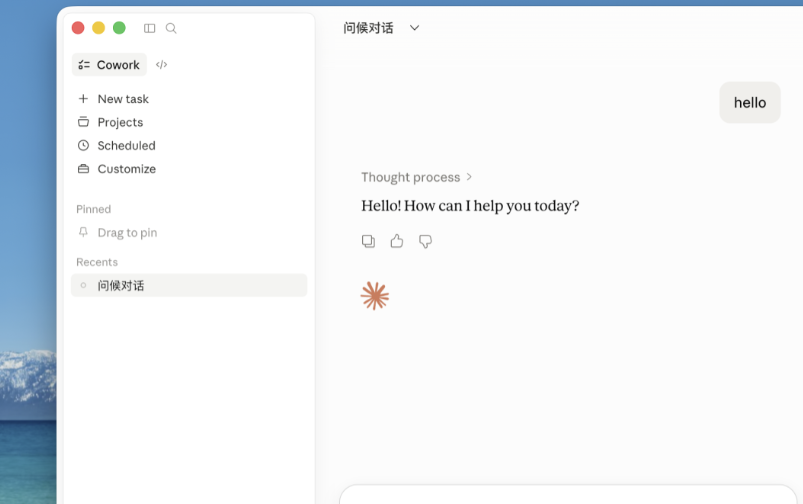
Task: Expand the Thought process section
Action: 416,177
